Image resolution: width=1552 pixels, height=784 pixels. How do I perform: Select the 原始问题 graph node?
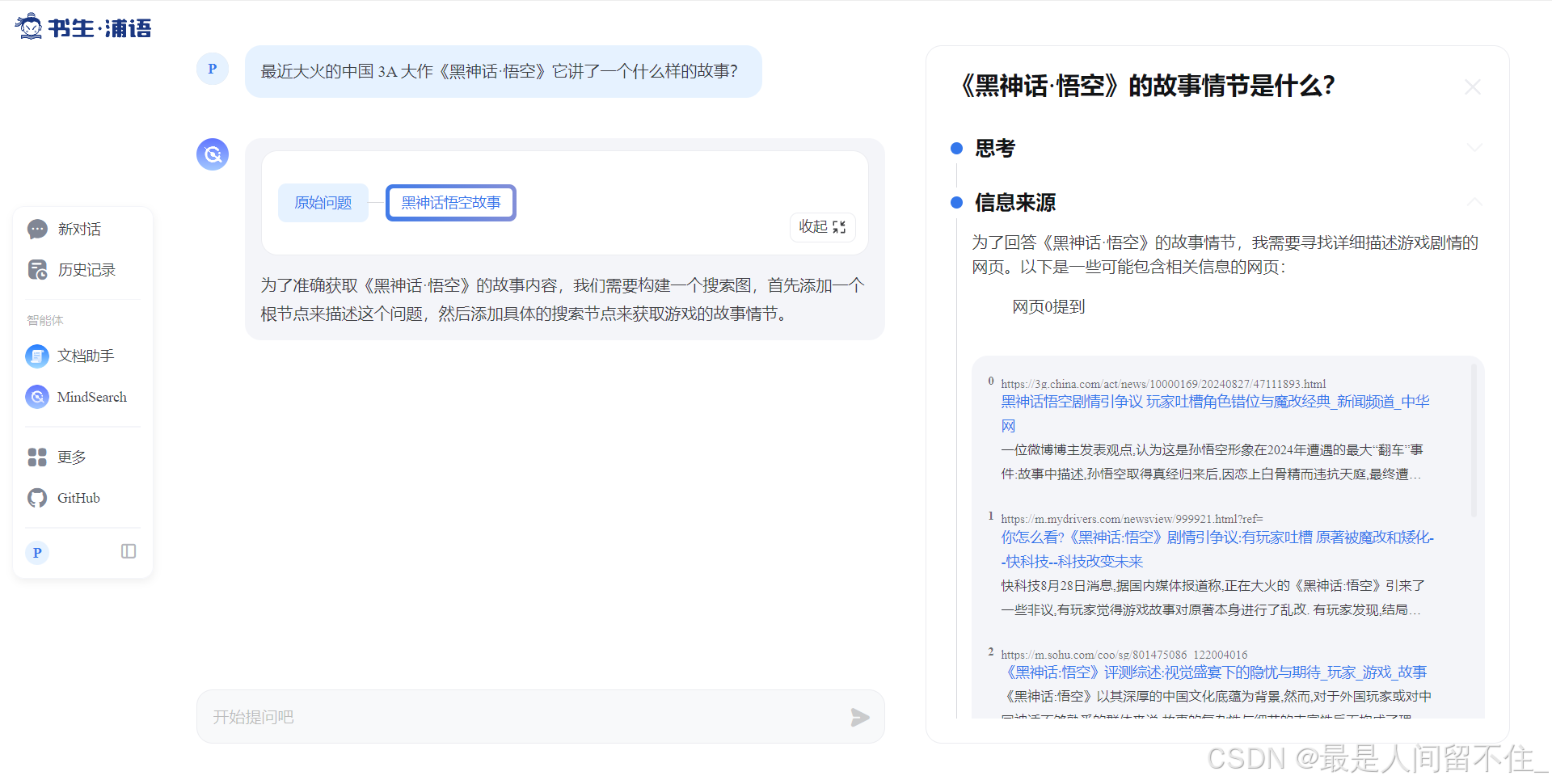tap(323, 203)
